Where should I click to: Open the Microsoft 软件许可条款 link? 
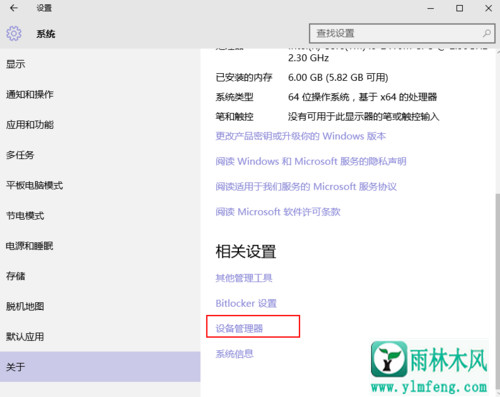point(278,212)
